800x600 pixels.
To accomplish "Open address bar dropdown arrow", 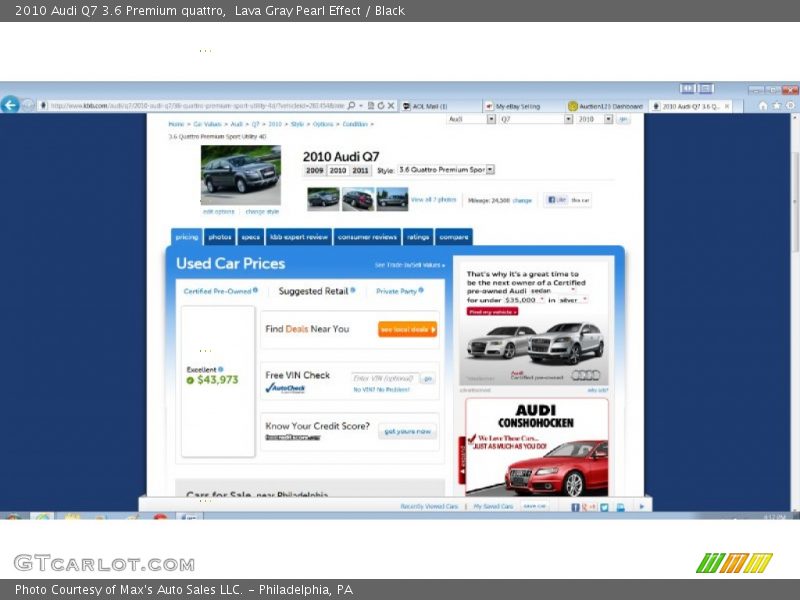I will point(361,106).
